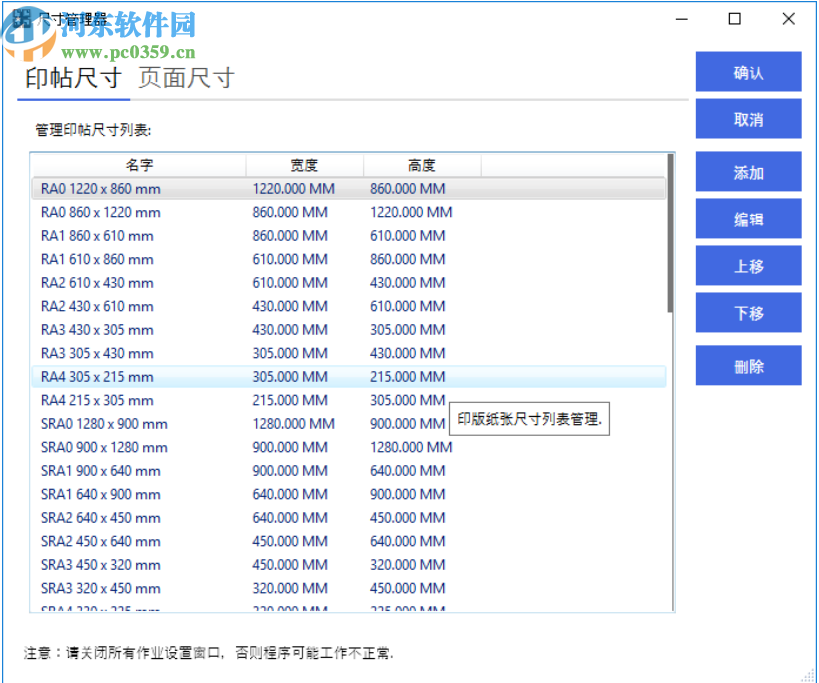Edit the selected size using 编辑

[747, 218]
